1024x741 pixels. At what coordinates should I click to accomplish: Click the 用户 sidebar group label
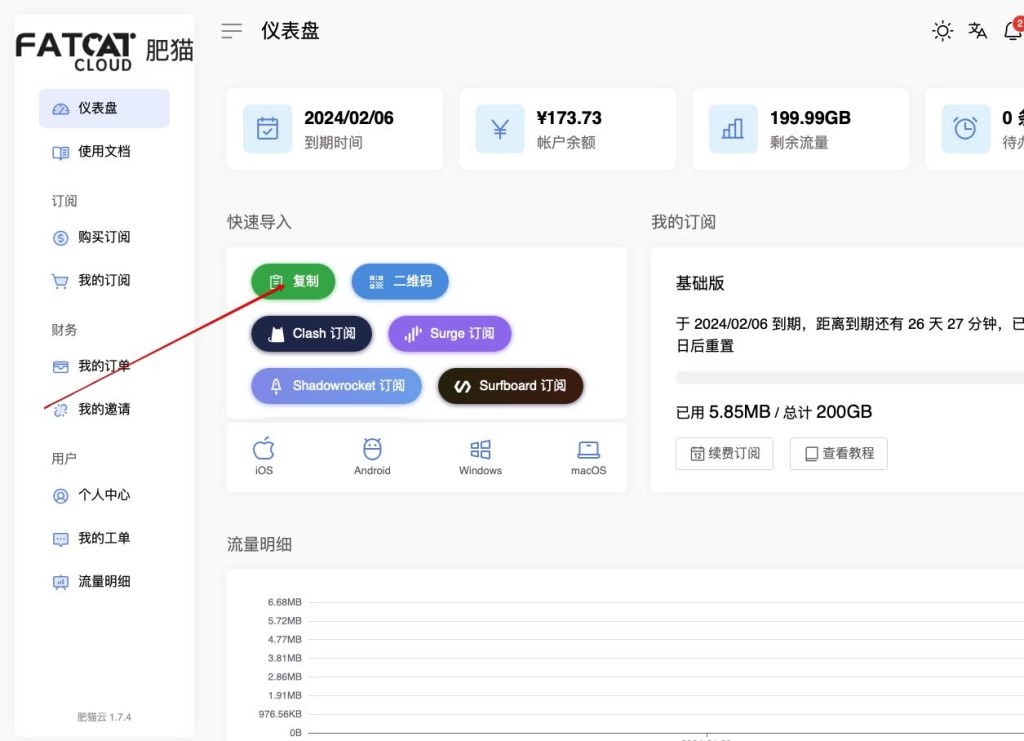(64, 459)
